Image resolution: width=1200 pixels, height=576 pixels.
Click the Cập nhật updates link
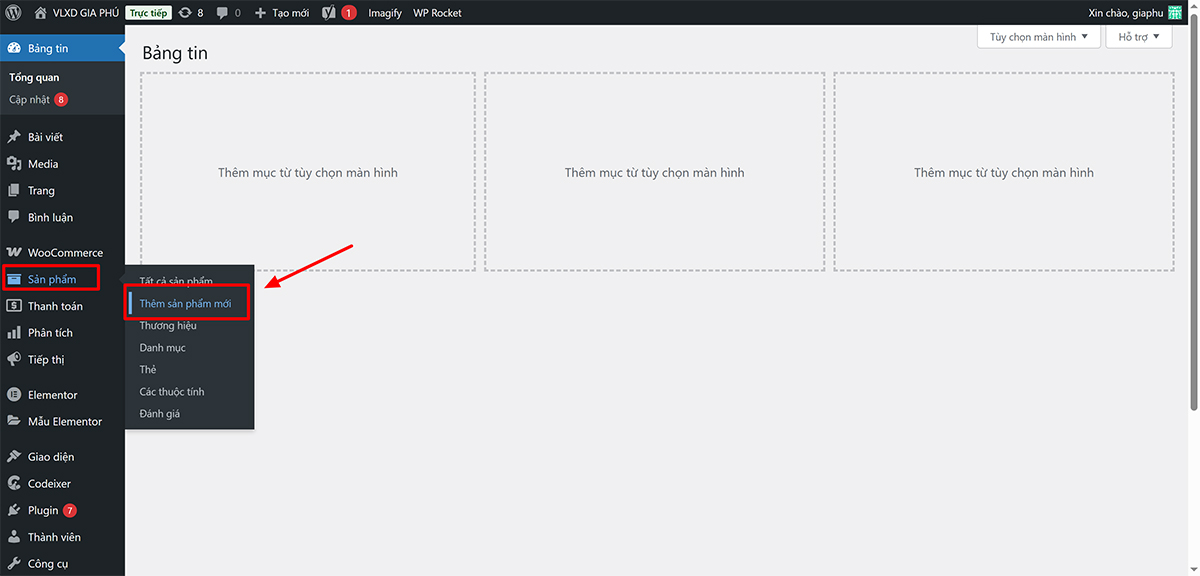coord(30,100)
